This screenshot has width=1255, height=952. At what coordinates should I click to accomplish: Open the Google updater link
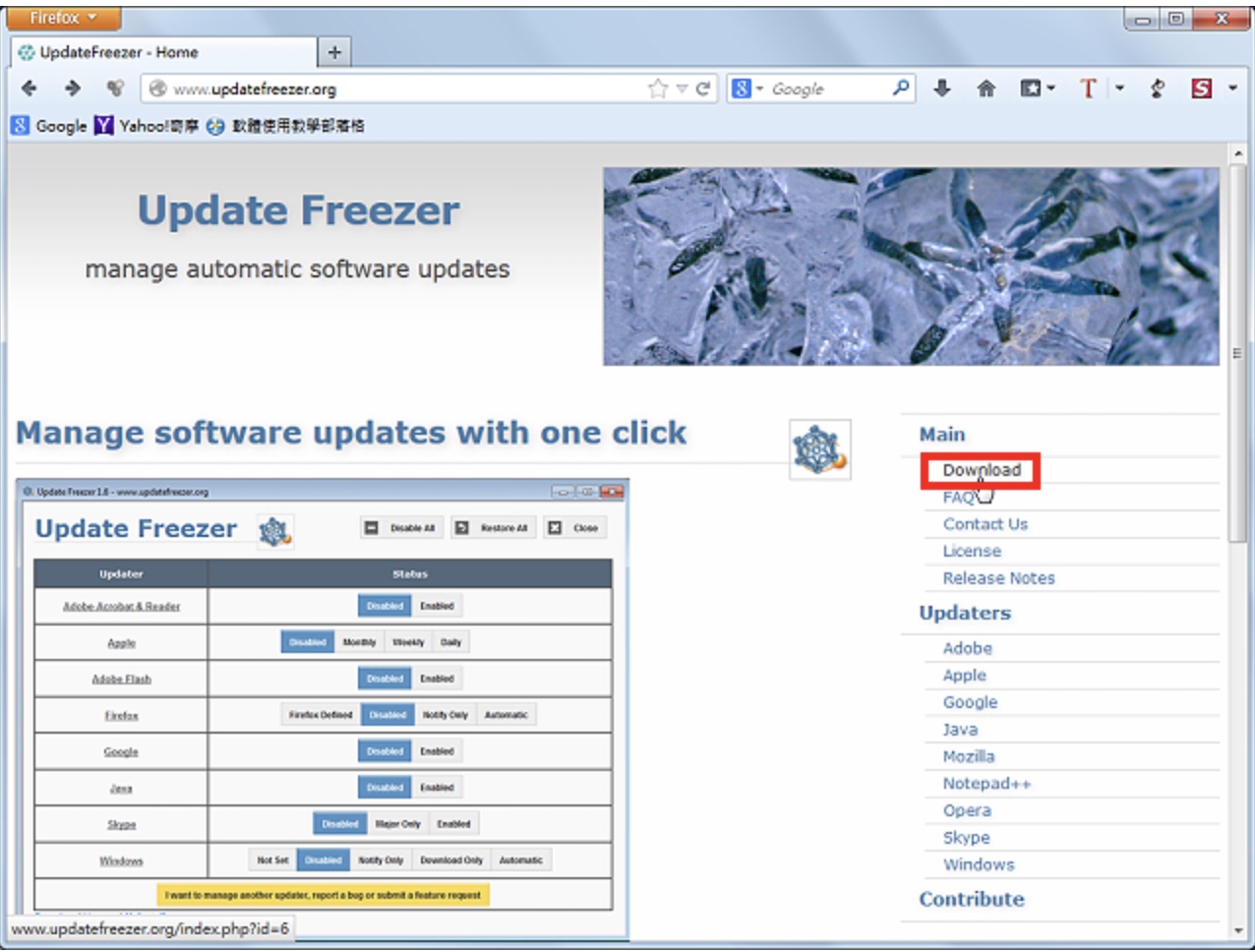pos(970,702)
